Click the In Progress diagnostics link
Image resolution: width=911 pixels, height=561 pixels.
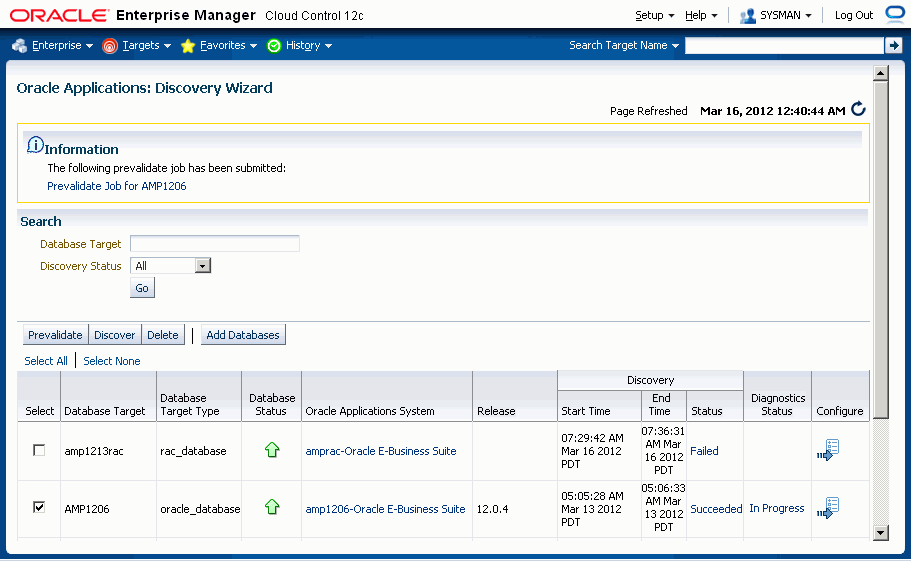[777, 508]
